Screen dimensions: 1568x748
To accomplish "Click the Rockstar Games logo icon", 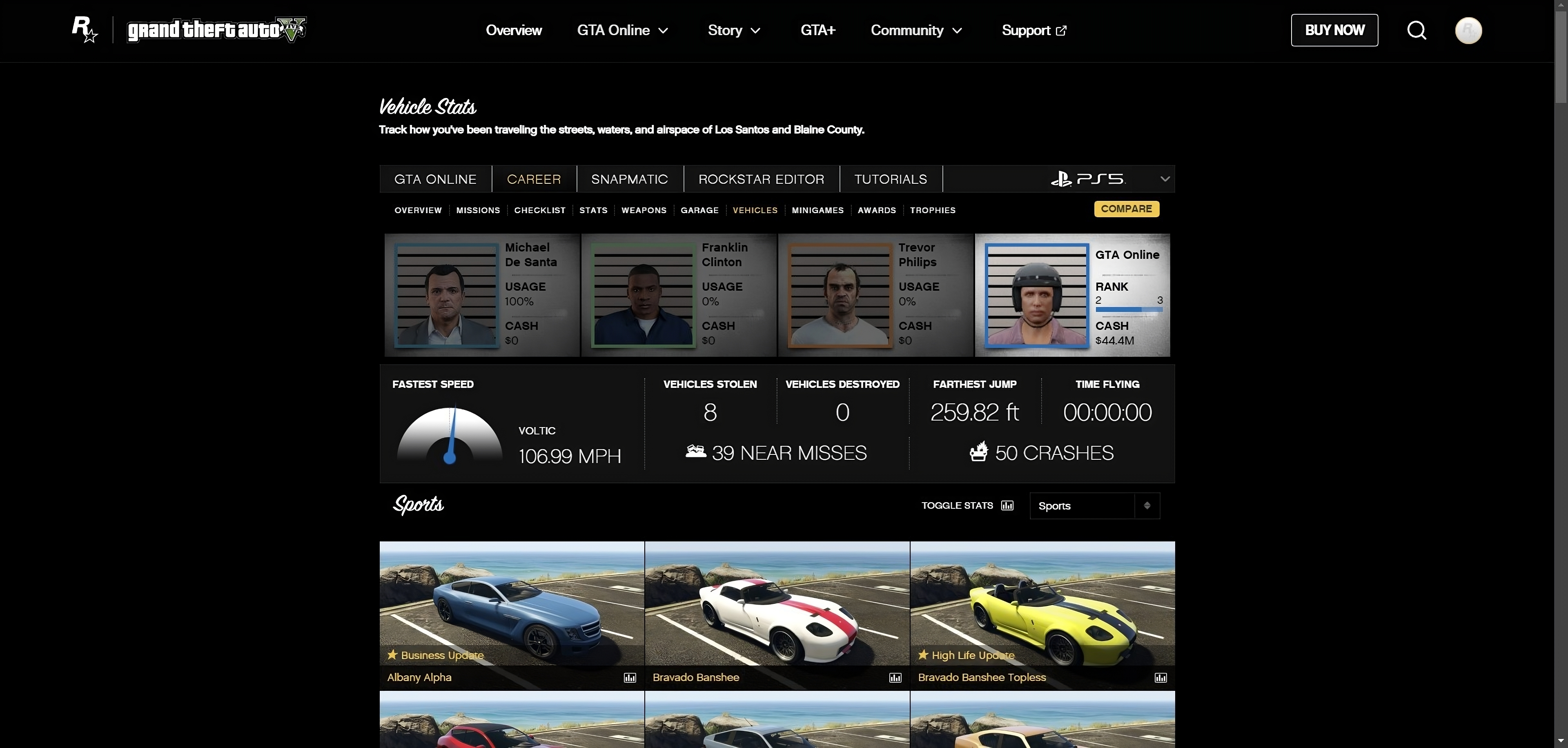I will (85, 30).
